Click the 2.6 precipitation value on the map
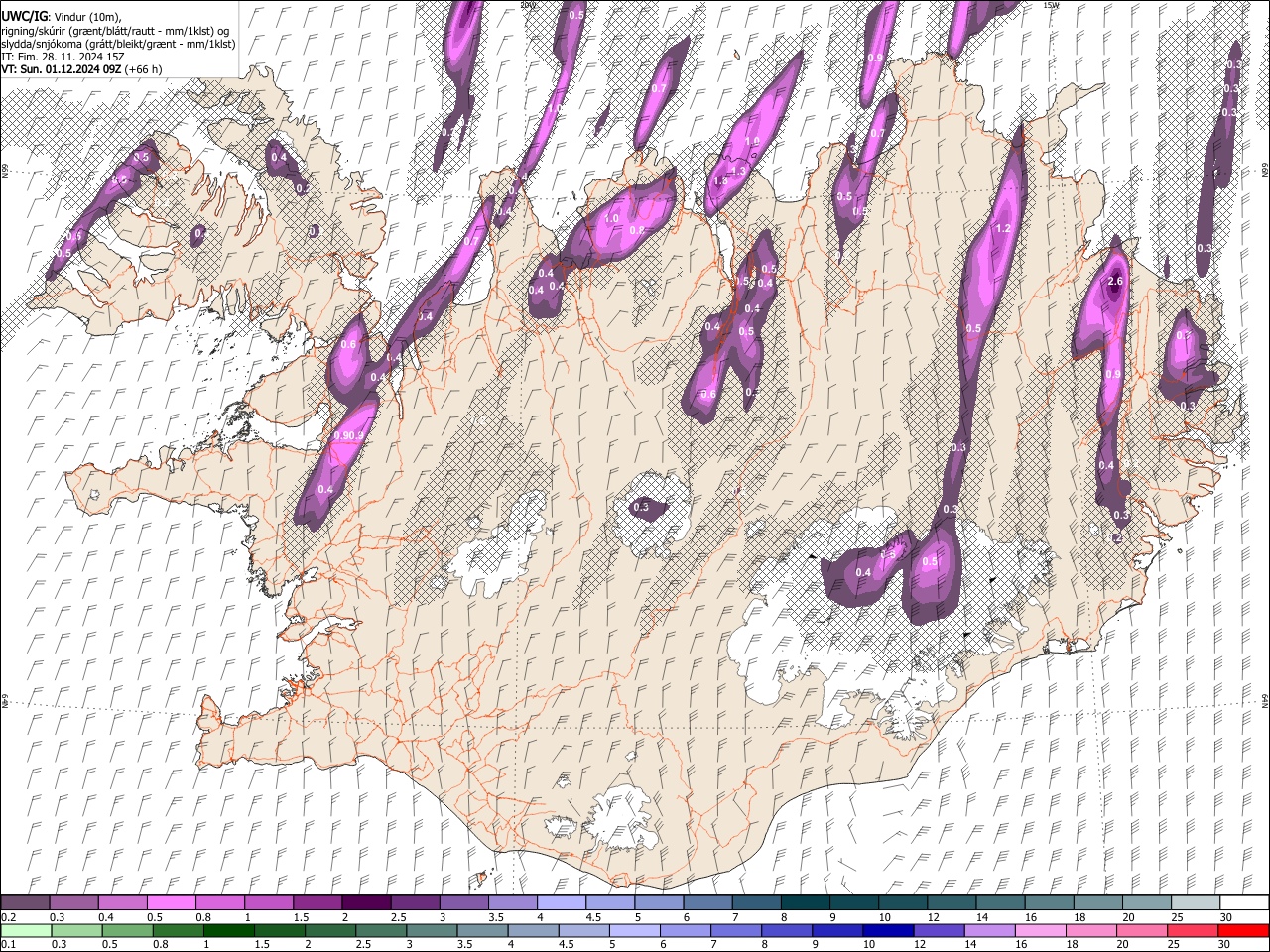 click(x=1114, y=282)
